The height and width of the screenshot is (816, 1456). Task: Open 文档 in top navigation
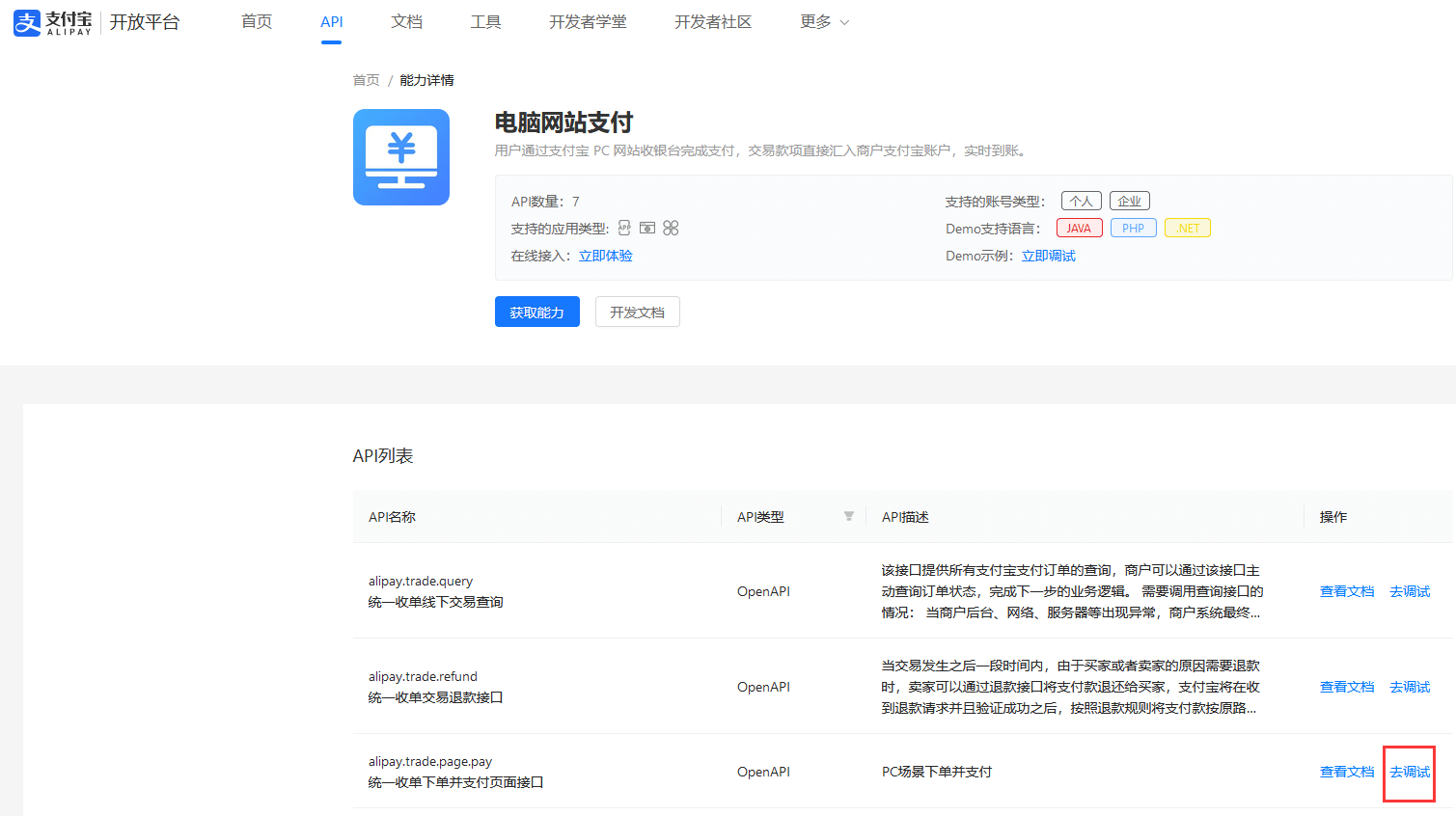click(x=407, y=21)
